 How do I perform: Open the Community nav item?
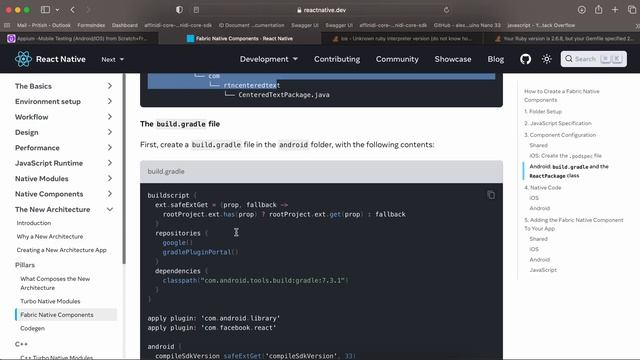(397, 59)
